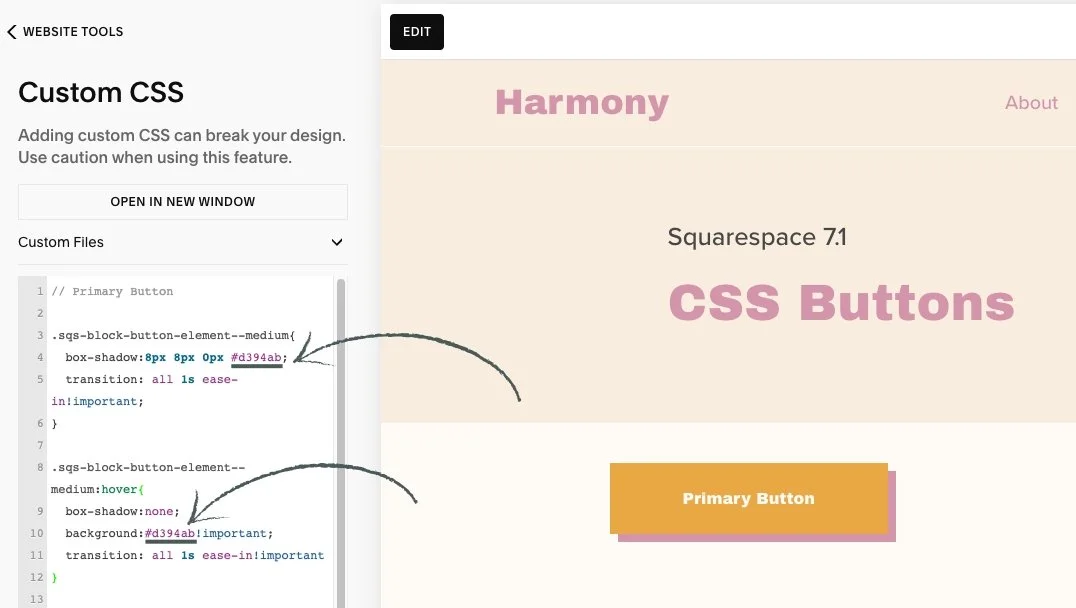Screen dimensions: 1076x608
Task: Click the 'CSS Buttons' heading
Action: (x=841, y=302)
